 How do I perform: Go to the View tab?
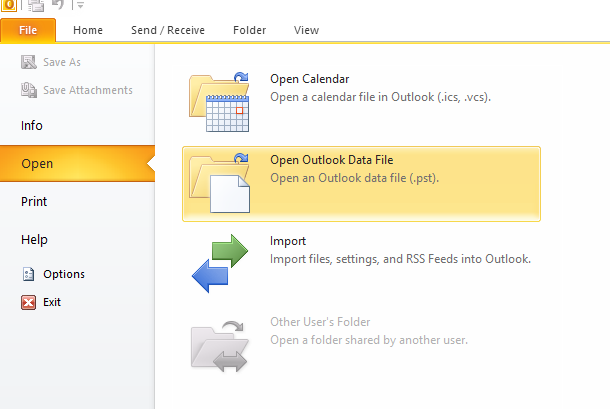click(x=306, y=30)
